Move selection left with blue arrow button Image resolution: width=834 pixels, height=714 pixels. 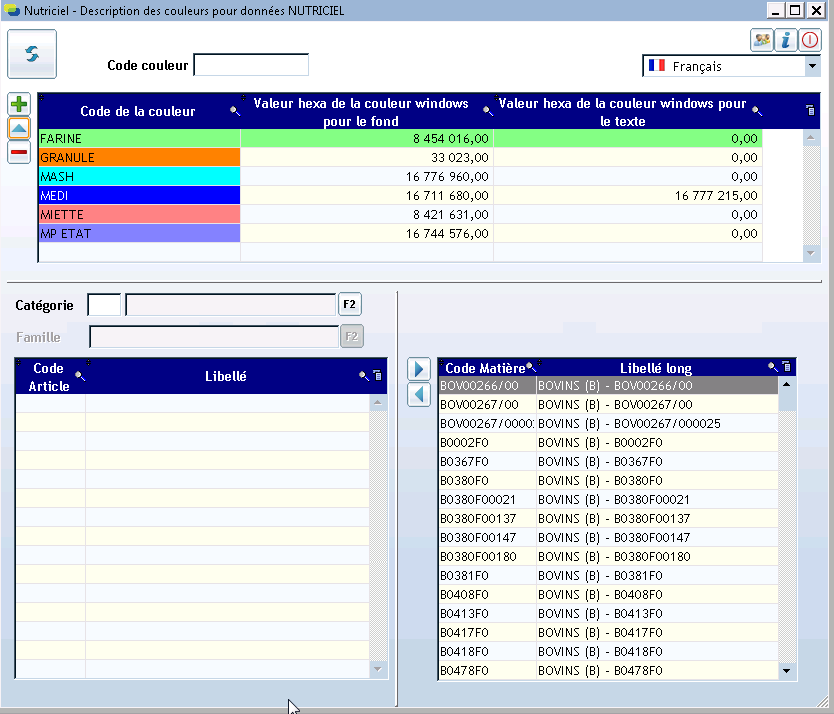419,395
